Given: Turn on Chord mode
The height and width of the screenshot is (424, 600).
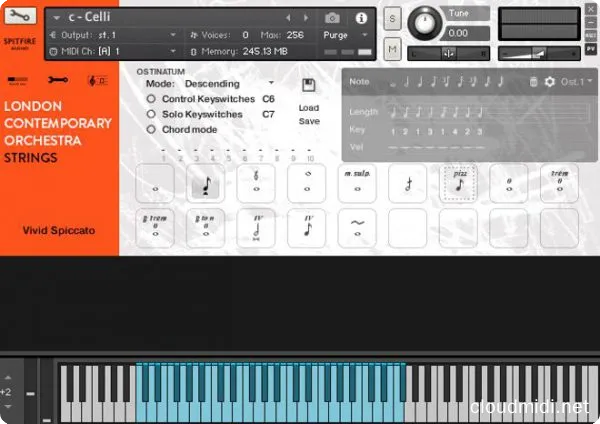Looking at the screenshot, I should pos(151,130).
